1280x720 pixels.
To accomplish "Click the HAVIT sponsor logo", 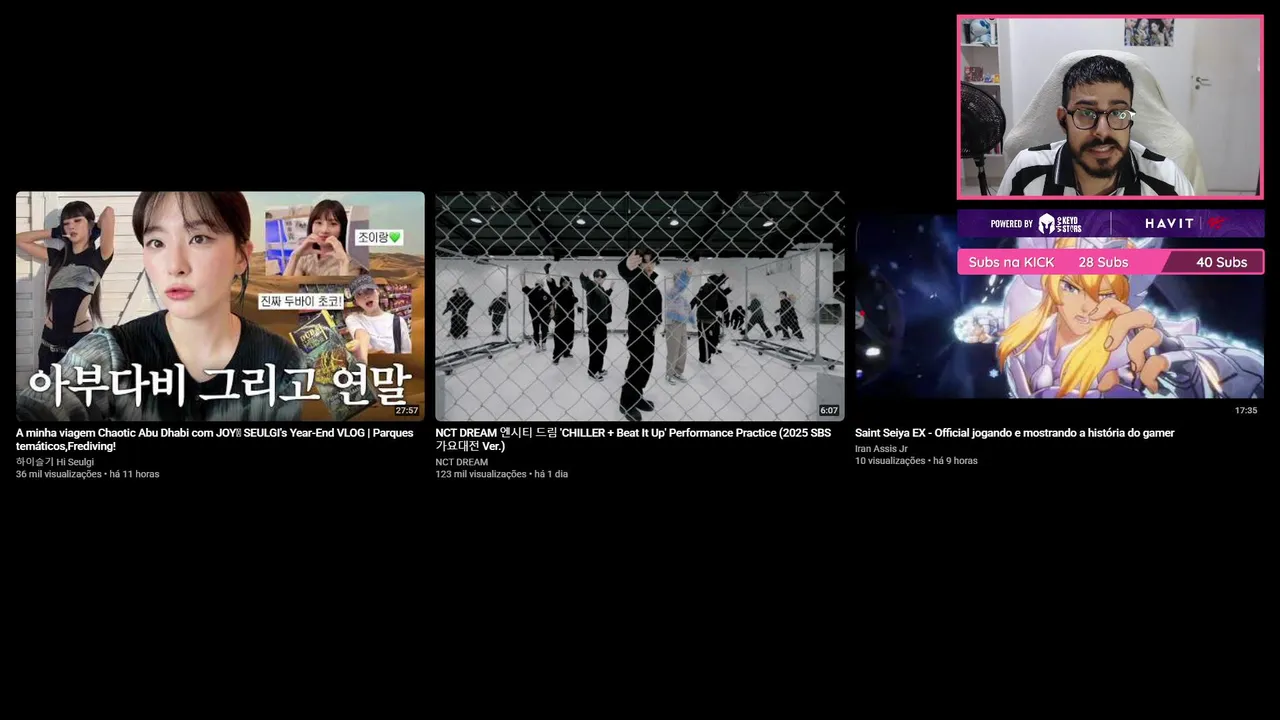I will [1170, 224].
